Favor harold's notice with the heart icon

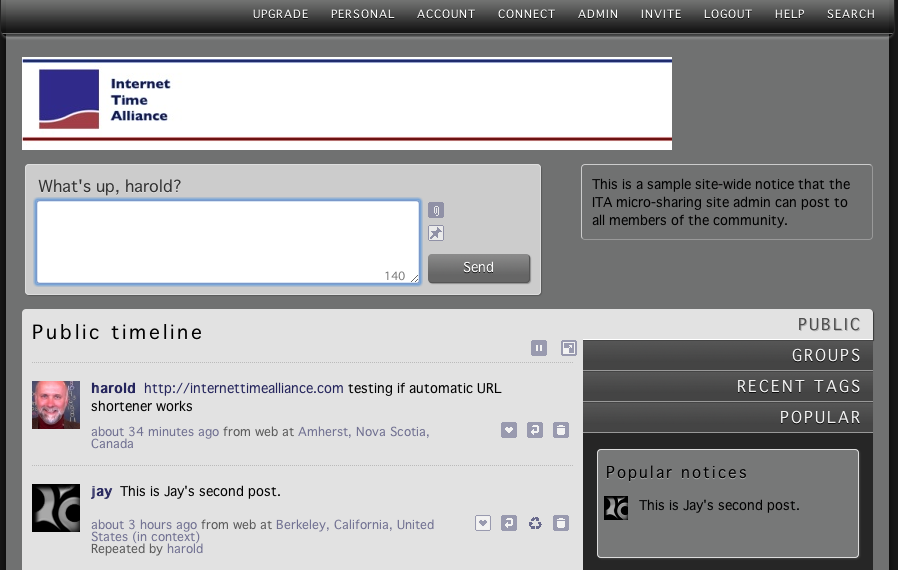[x=509, y=430]
